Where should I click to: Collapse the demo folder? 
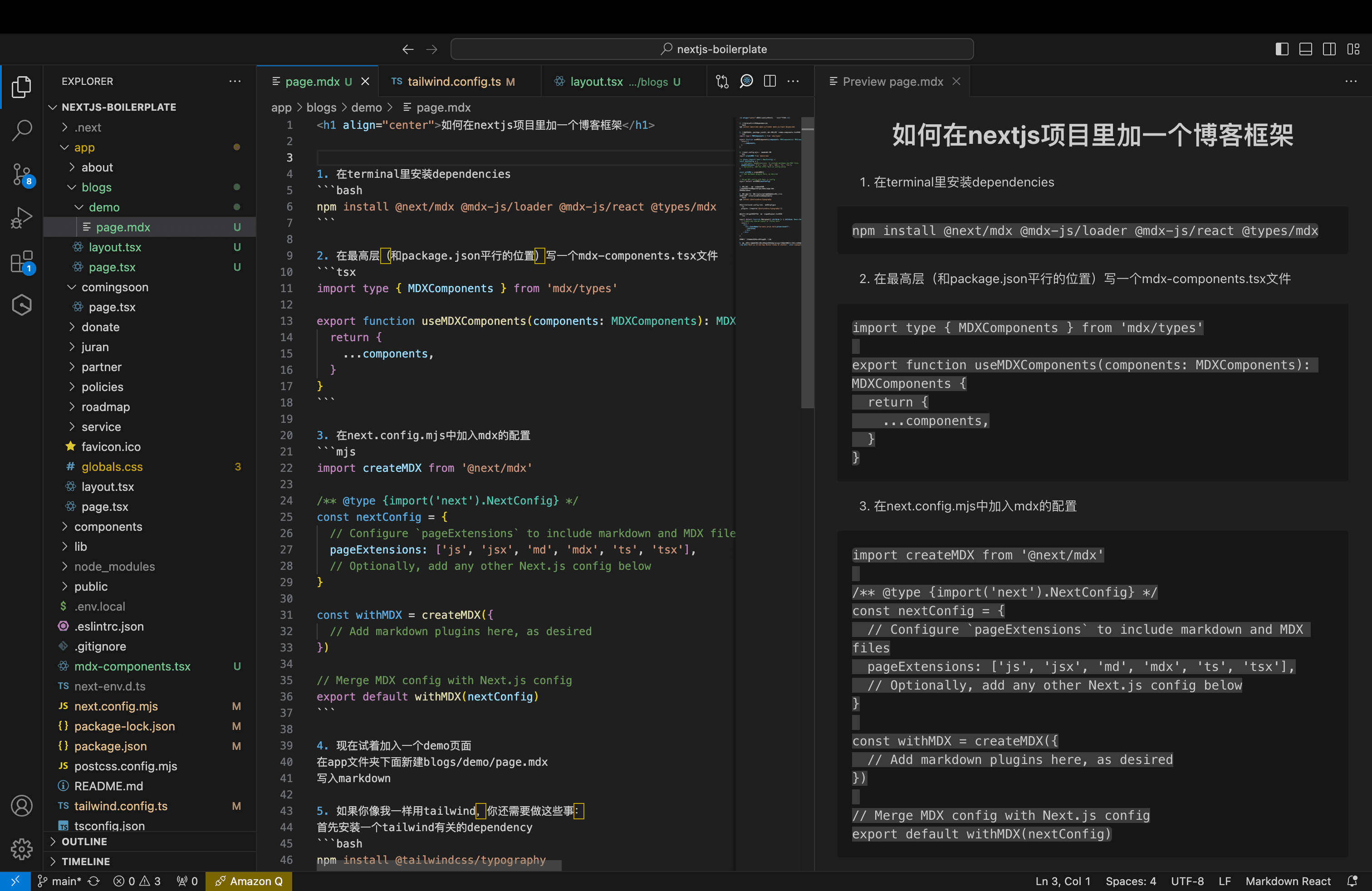150,207
